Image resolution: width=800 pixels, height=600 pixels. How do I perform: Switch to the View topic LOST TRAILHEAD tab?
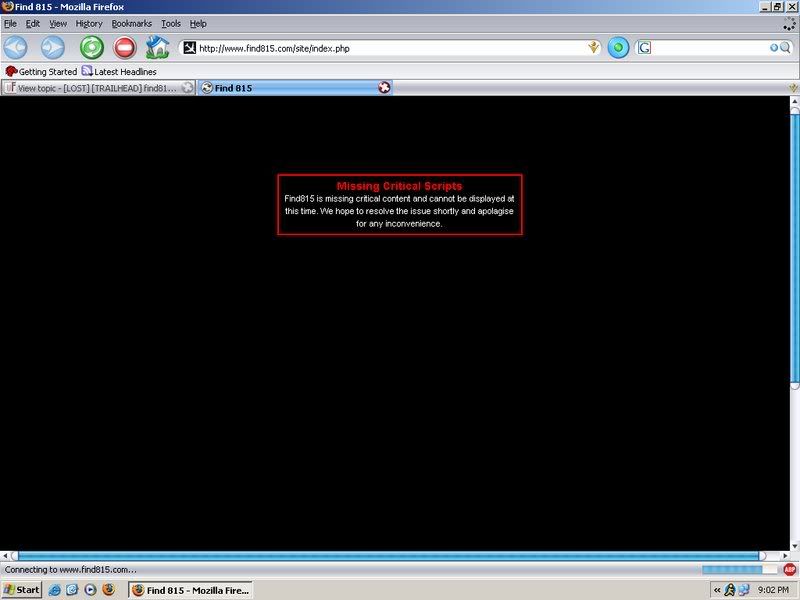point(97,88)
